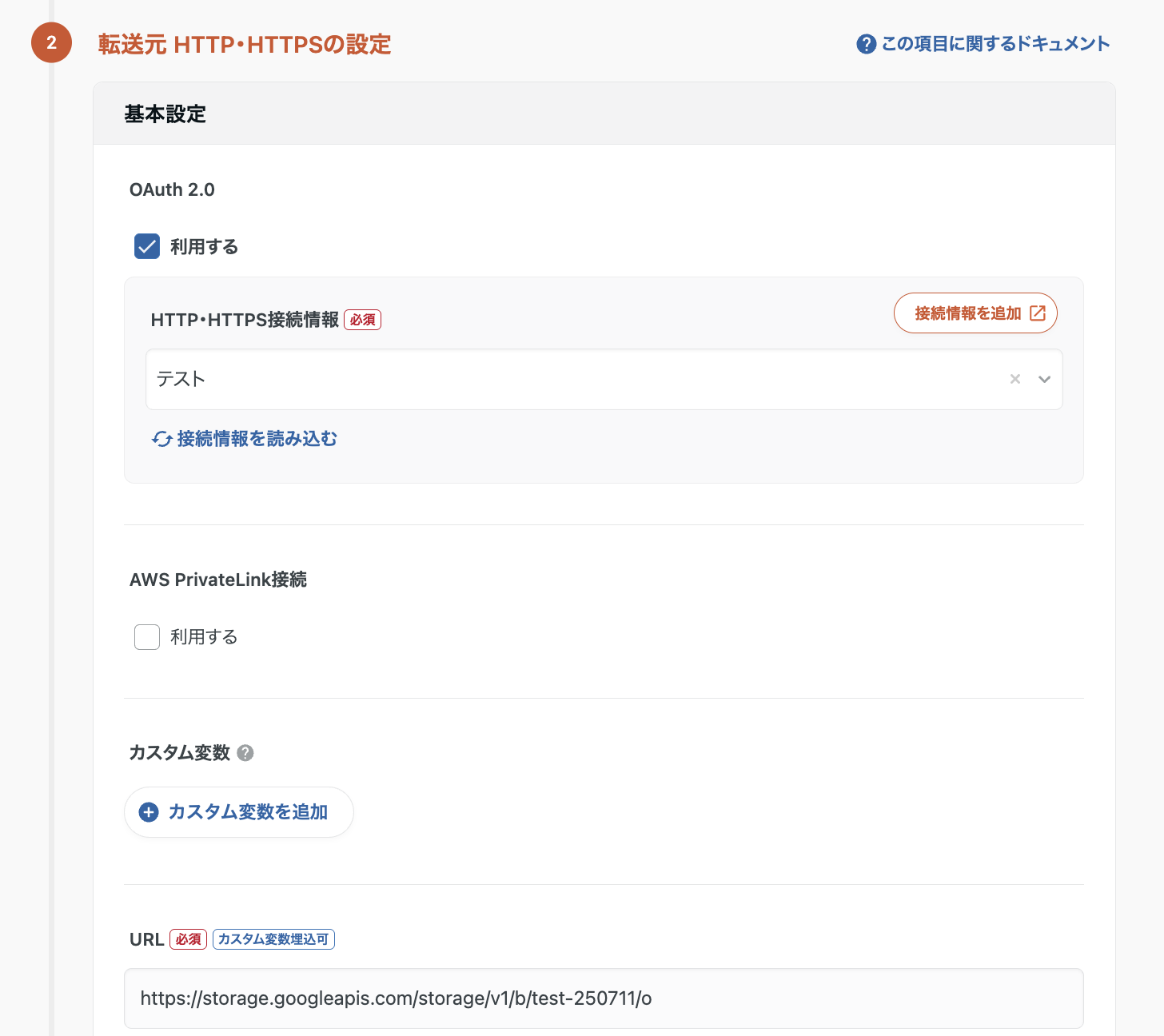Screen dimensions: 1164x1036
Task: Click the カスタム変数埋込可 badge near URL
Action: tap(273, 939)
